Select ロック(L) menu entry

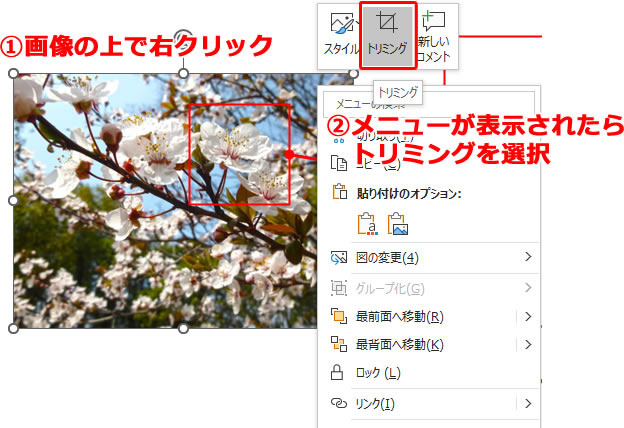tap(378, 373)
